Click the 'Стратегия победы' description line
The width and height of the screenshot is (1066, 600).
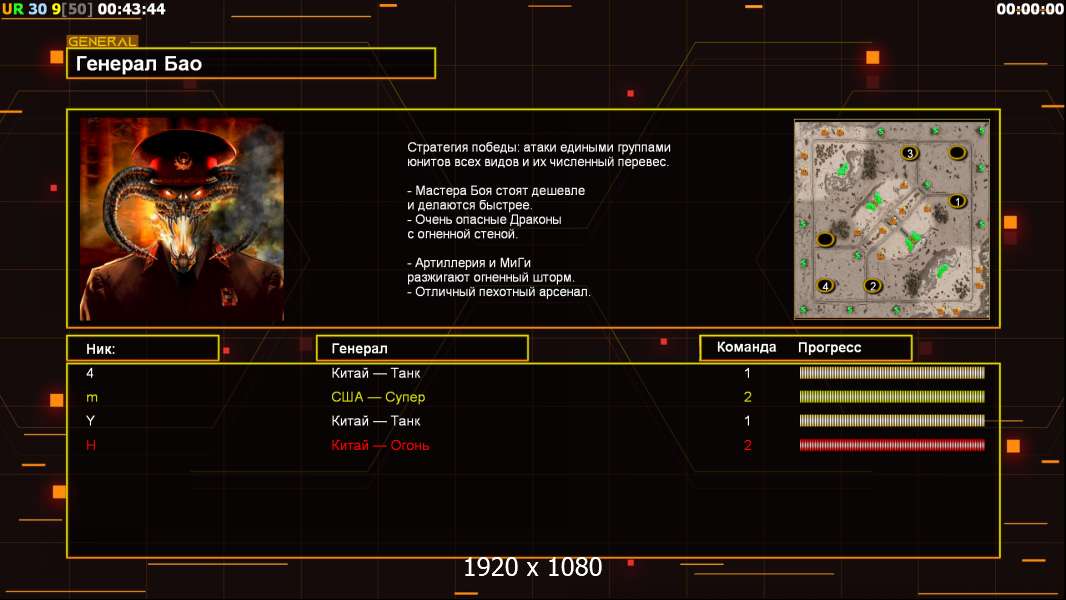(x=539, y=147)
